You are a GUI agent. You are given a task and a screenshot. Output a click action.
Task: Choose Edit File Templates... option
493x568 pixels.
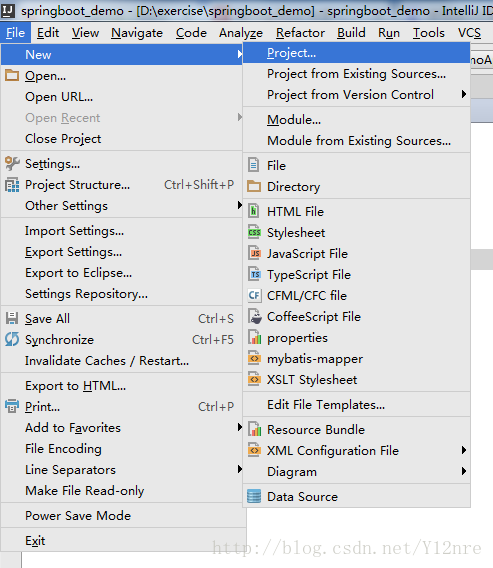pos(326,405)
